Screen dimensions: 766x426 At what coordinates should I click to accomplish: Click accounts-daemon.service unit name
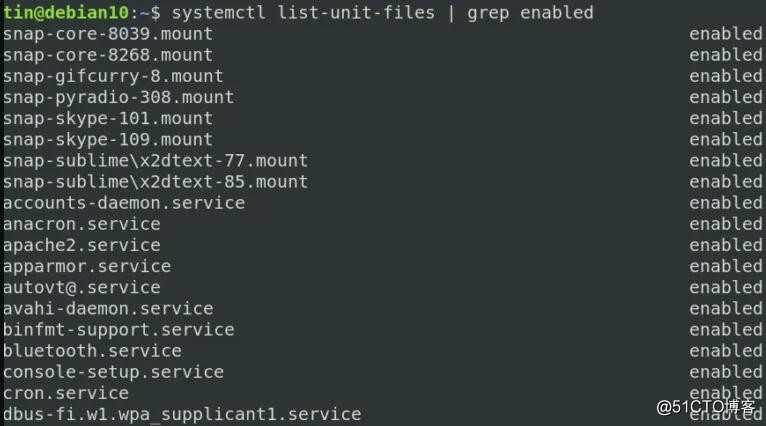coord(124,203)
